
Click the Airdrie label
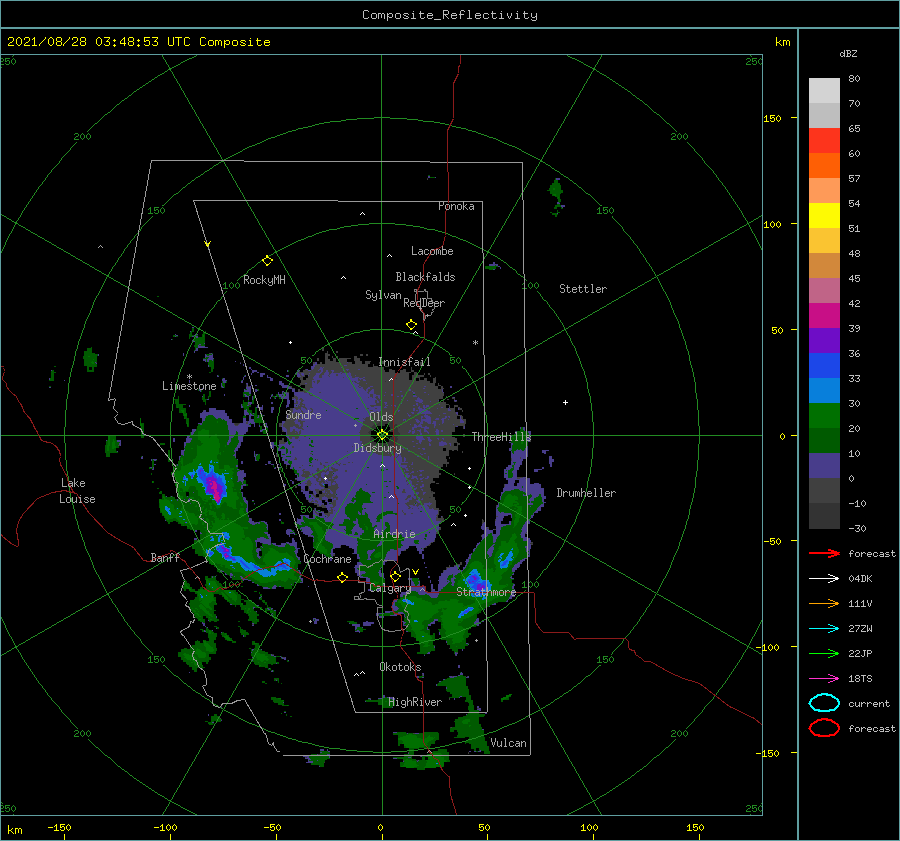click(x=394, y=534)
